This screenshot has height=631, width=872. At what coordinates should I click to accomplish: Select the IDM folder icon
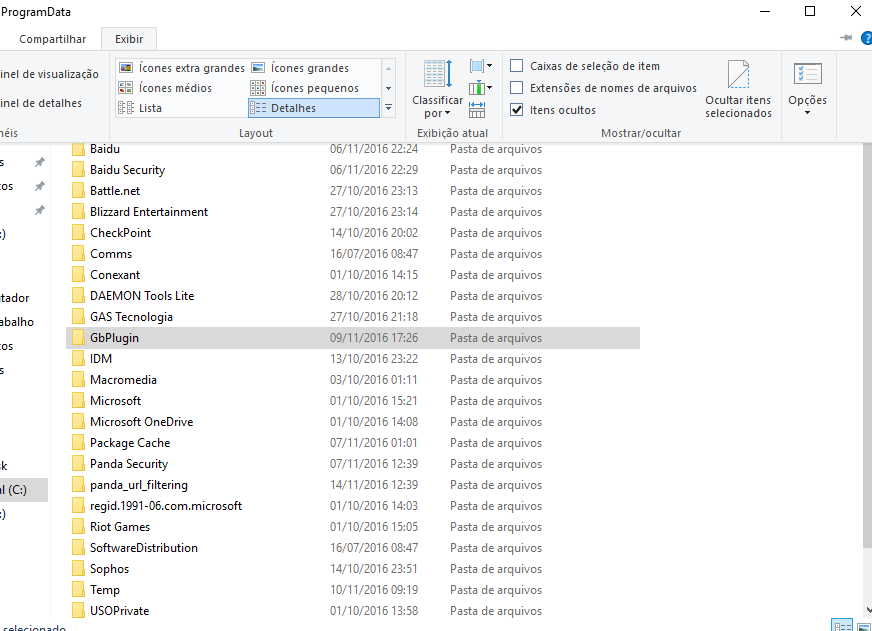tap(78, 359)
